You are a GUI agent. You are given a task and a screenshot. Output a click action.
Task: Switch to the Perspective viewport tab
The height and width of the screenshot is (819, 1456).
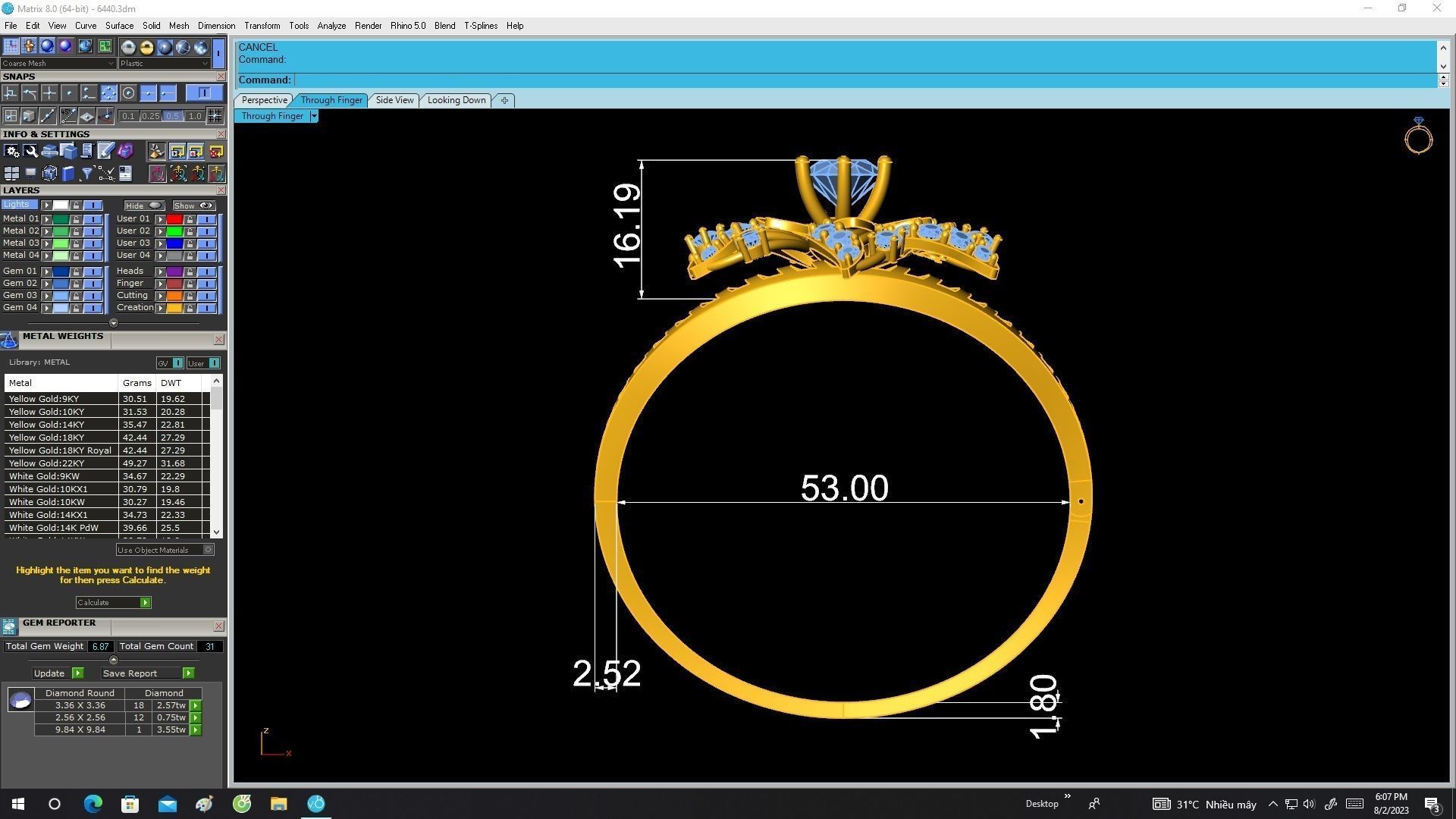(264, 100)
